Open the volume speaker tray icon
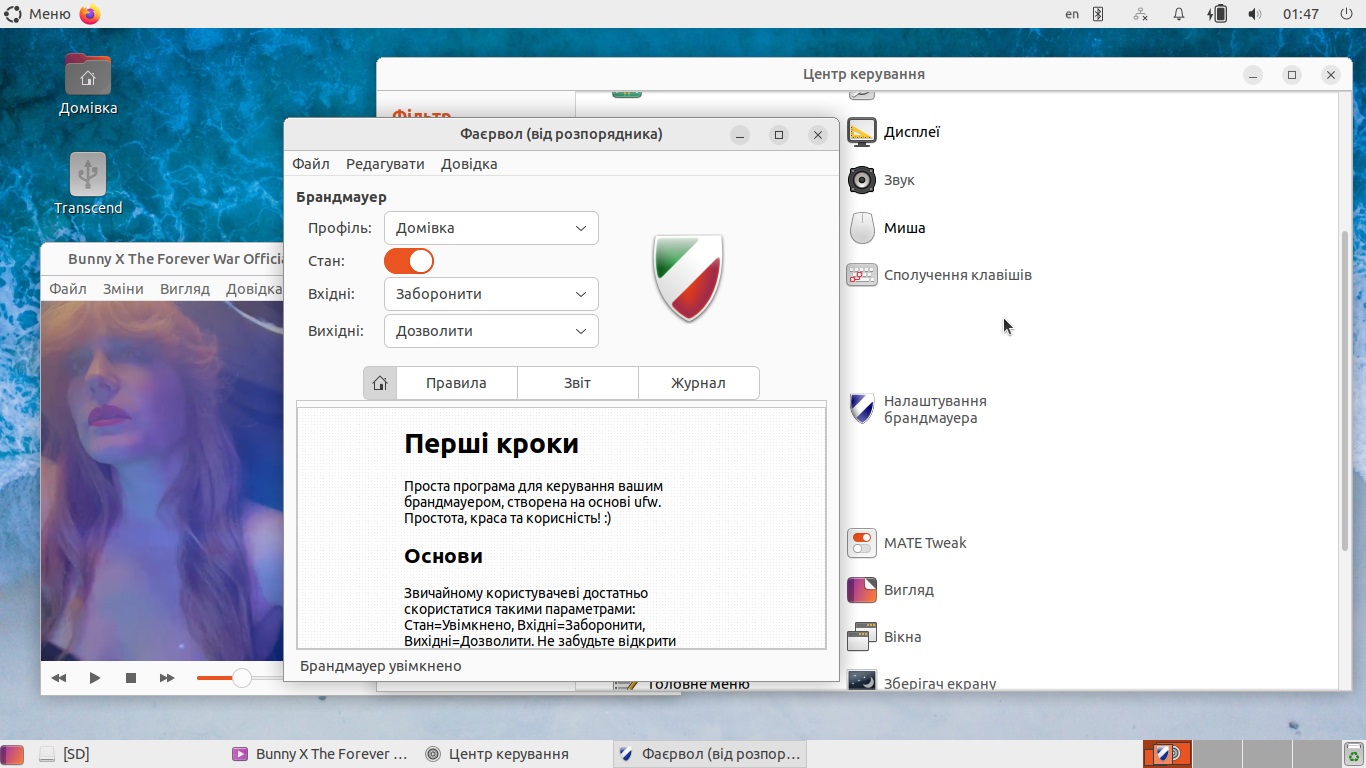Viewport: 1366px width, 768px height. 1255,14
